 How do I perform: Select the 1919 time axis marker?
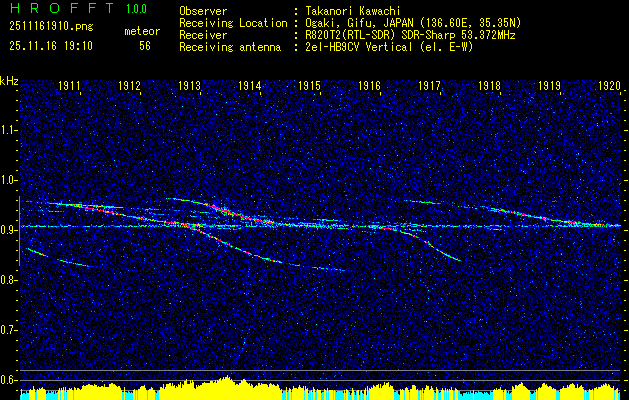tap(549, 86)
